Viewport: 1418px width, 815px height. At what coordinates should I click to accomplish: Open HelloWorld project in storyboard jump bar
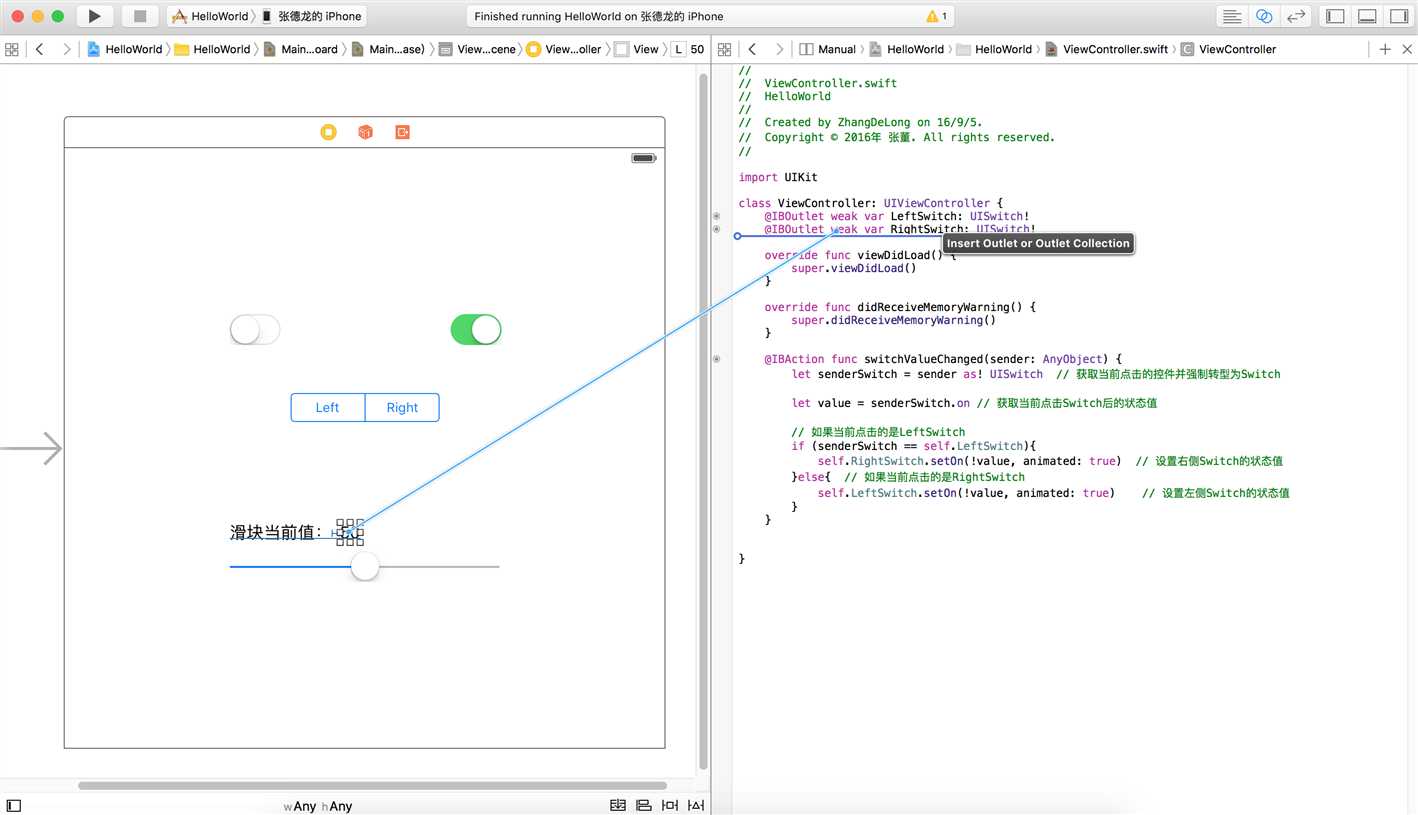click(124, 49)
